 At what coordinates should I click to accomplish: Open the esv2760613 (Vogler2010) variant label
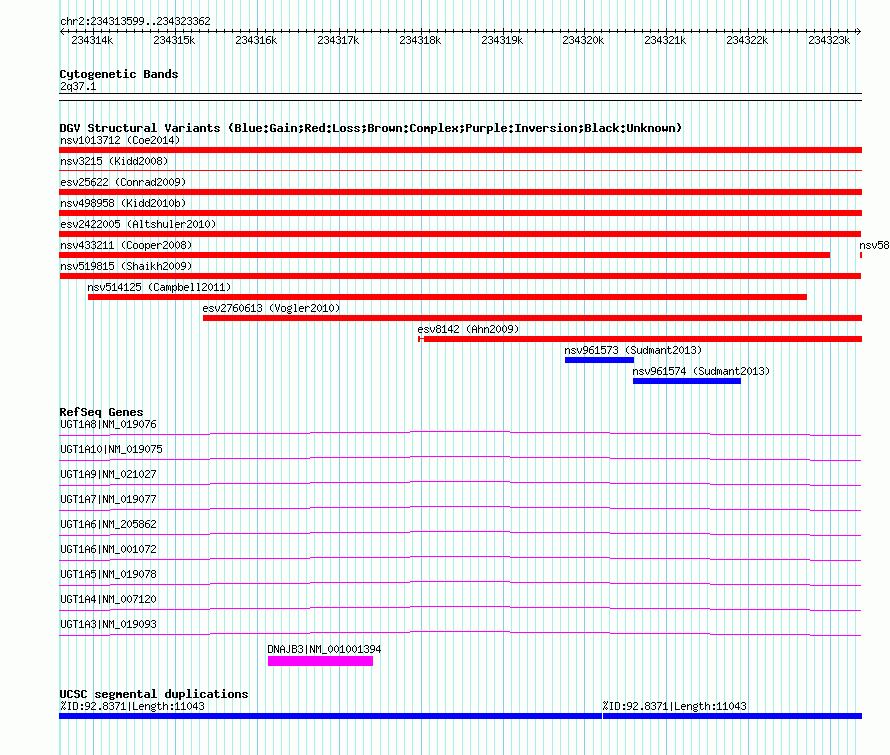pyautogui.click(x=271, y=308)
